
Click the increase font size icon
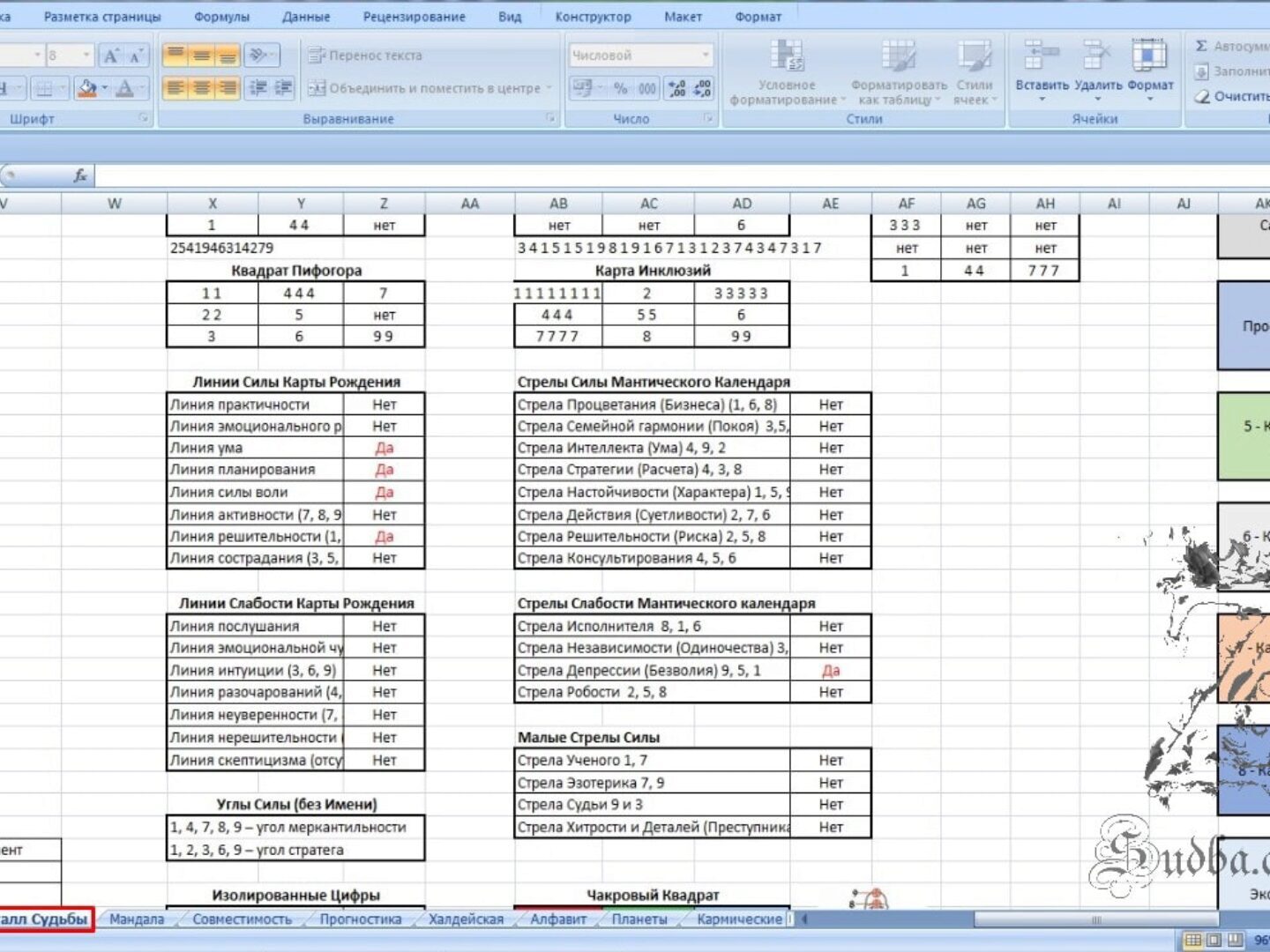pyautogui.click(x=111, y=56)
